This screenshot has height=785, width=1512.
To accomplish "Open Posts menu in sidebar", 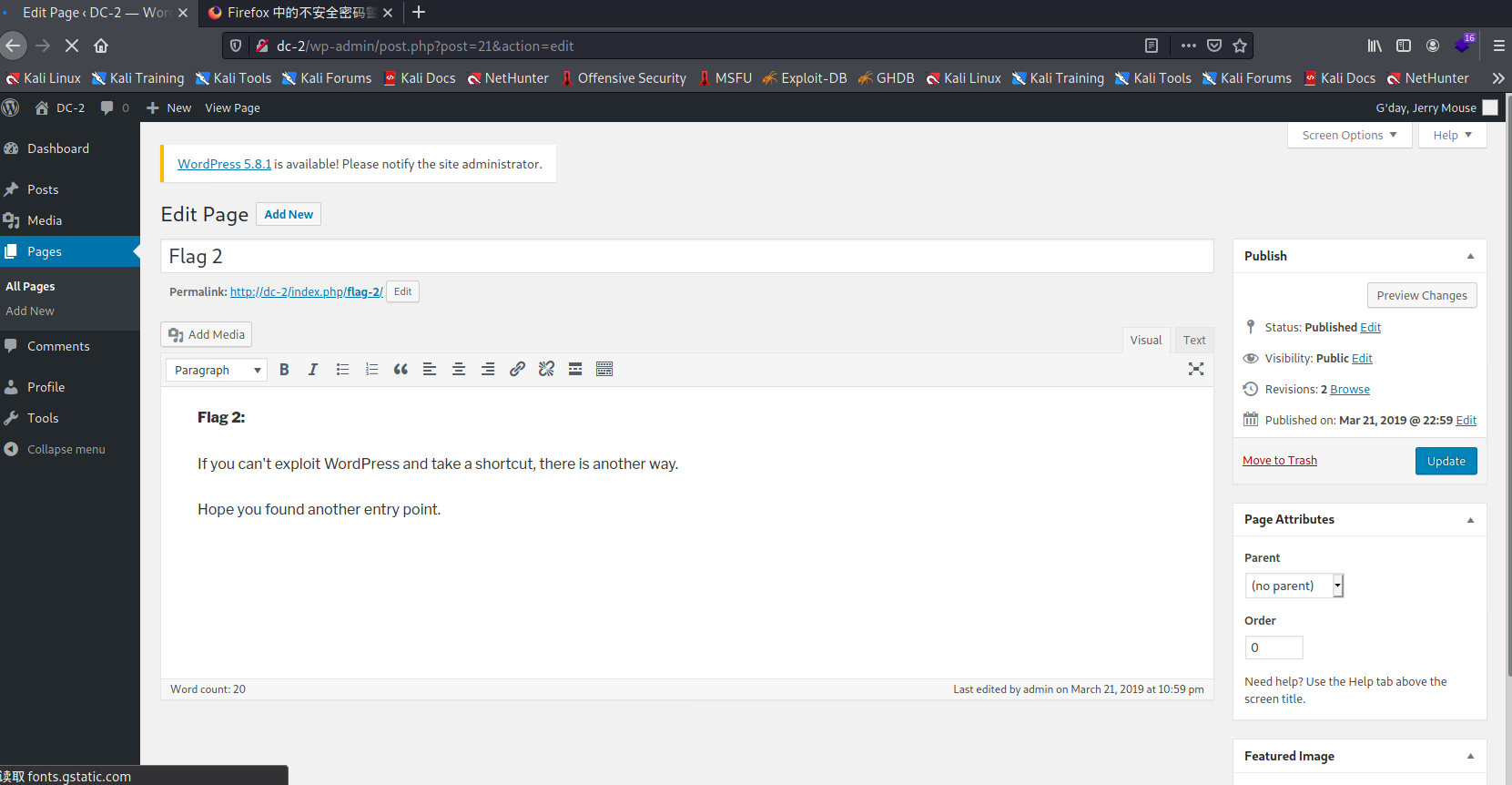I will pyautogui.click(x=43, y=189).
